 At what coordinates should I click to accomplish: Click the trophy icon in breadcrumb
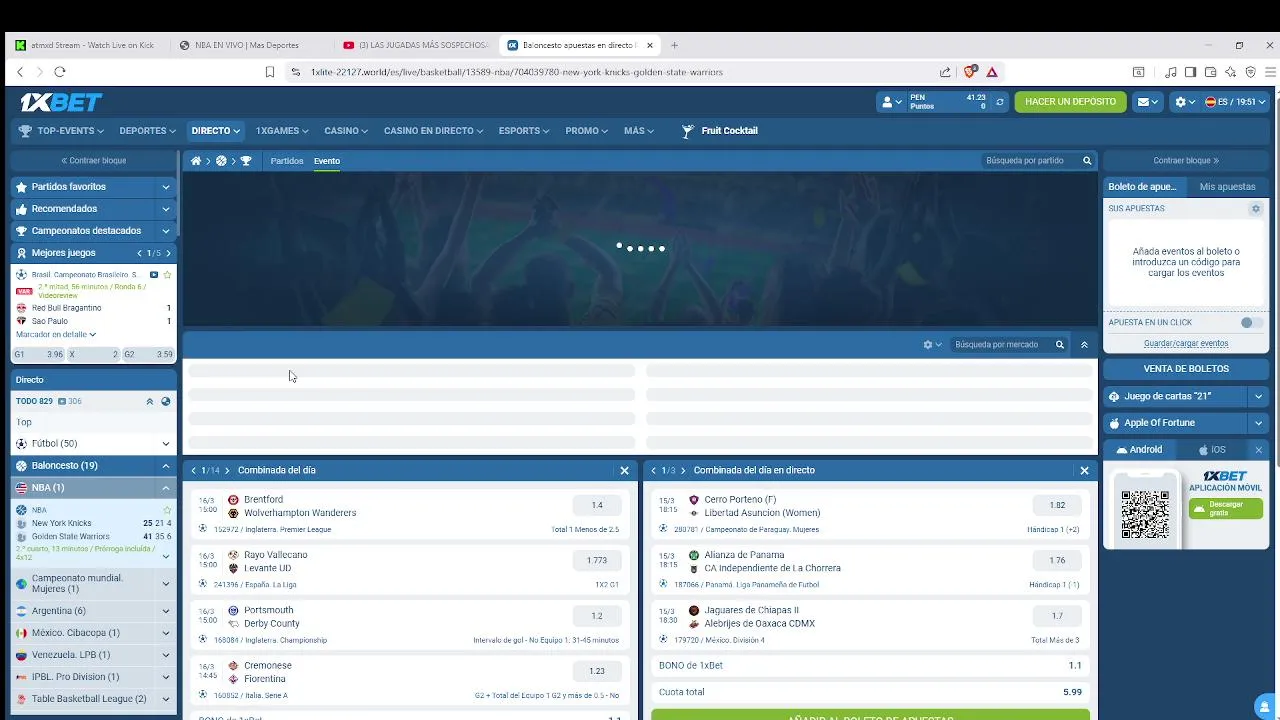click(246, 161)
